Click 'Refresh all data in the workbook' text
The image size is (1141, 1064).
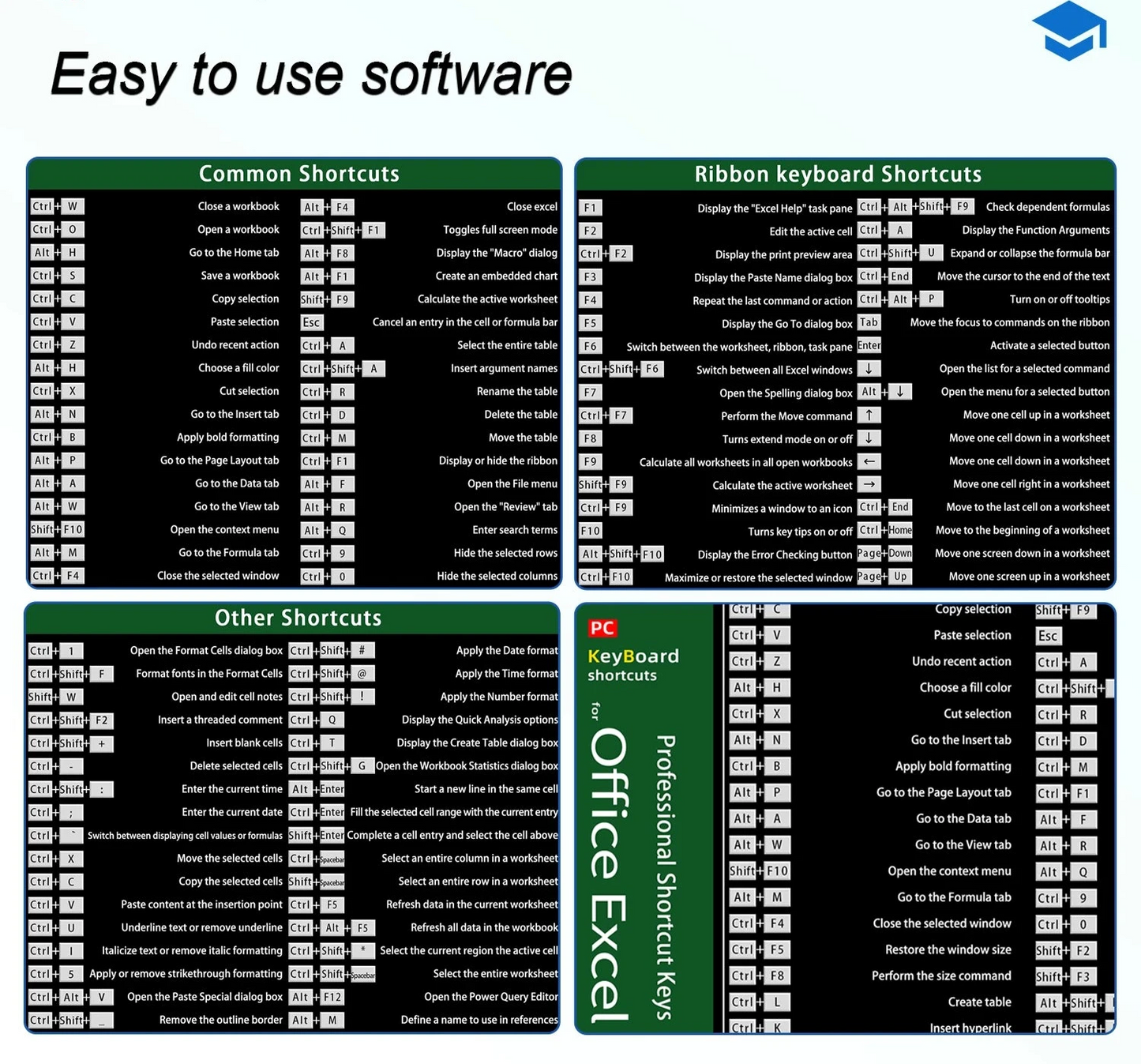pos(485,927)
